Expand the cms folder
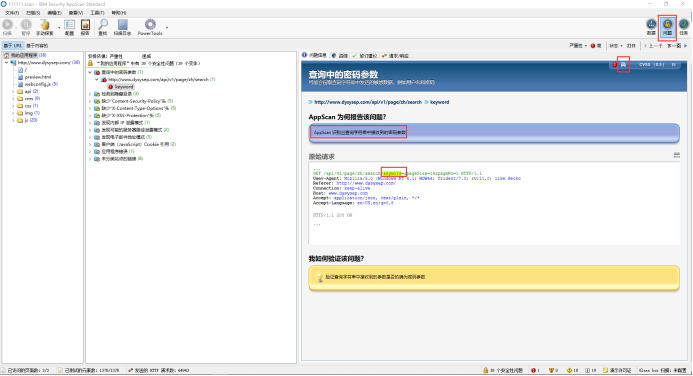Image resolution: width=693 pixels, height=376 pixels. (13, 99)
